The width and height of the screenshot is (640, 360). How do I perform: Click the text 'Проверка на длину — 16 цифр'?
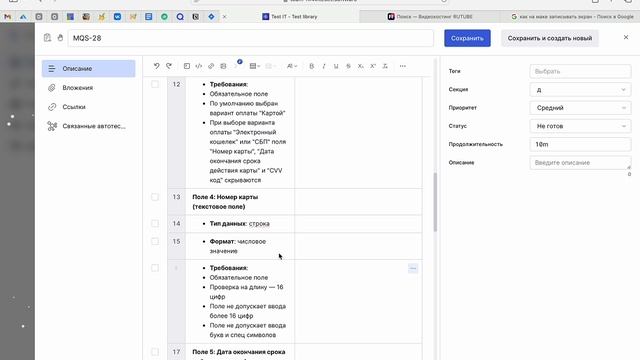[246, 292]
